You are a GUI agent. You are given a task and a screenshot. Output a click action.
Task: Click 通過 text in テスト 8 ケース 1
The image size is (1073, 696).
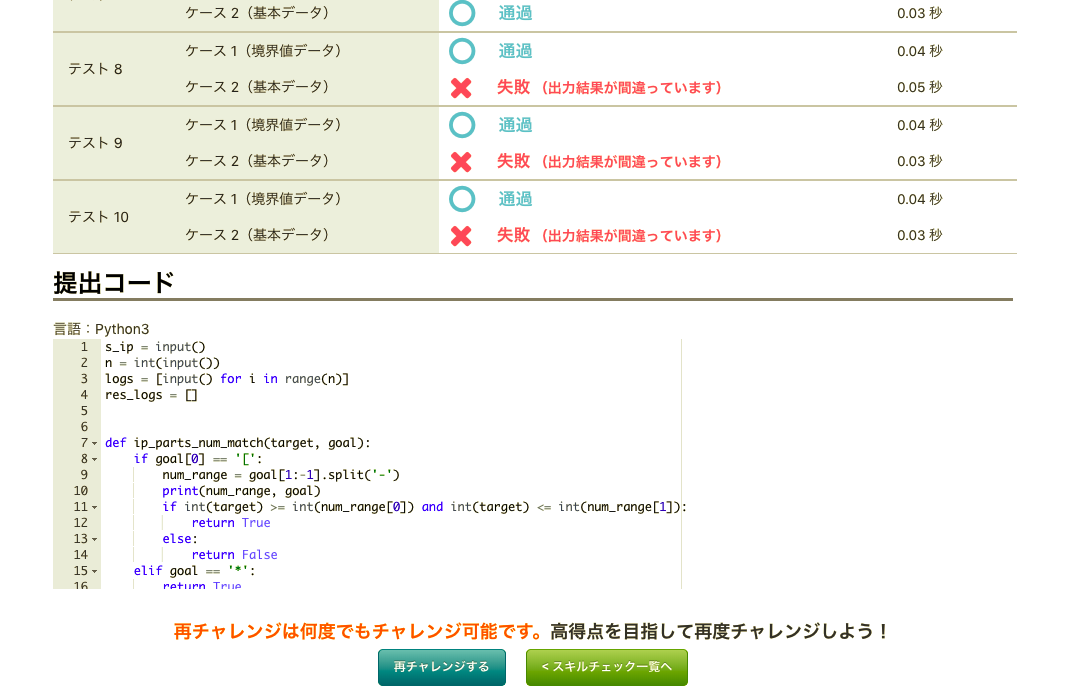click(x=515, y=51)
